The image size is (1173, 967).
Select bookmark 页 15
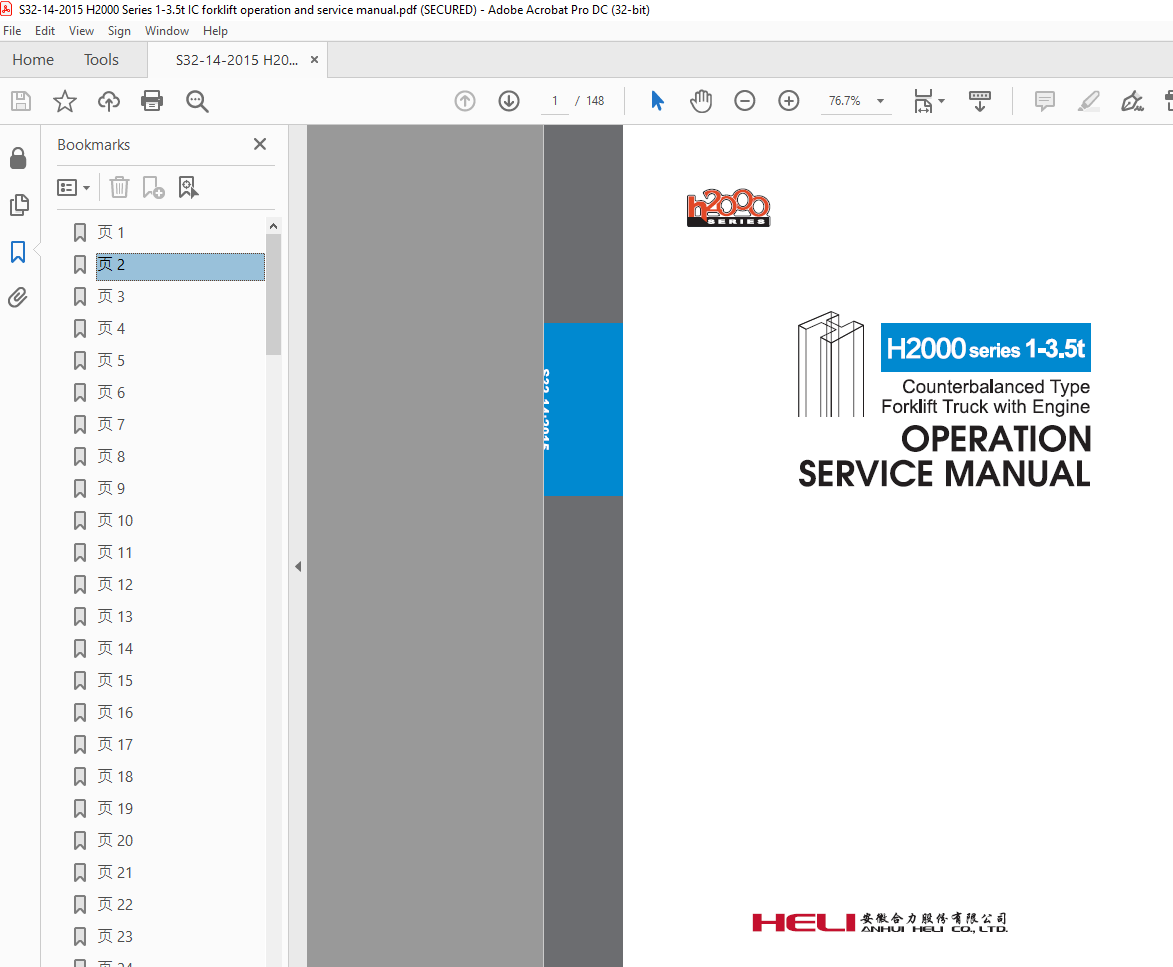[x=114, y=681]
